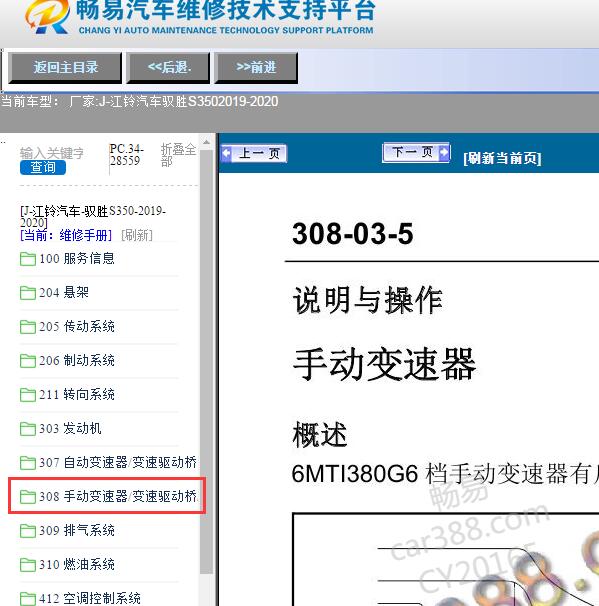Click 当前车型 vehicle info text
Image resolution: width=599 pixels, height=606 pixels.
tap(139, 102)
